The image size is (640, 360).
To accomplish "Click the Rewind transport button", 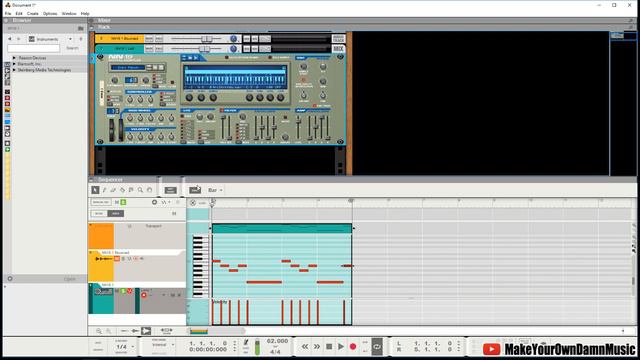I will point(305,347).
